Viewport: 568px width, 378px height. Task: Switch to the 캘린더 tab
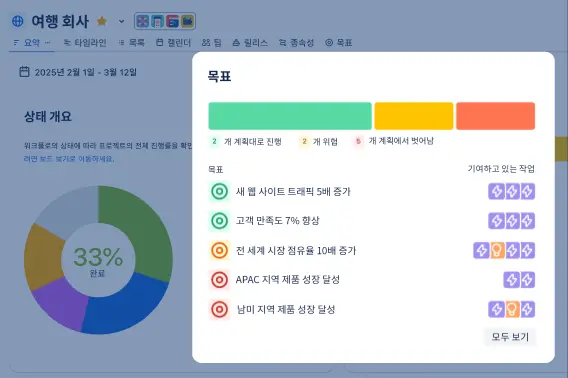pos(174,42)
